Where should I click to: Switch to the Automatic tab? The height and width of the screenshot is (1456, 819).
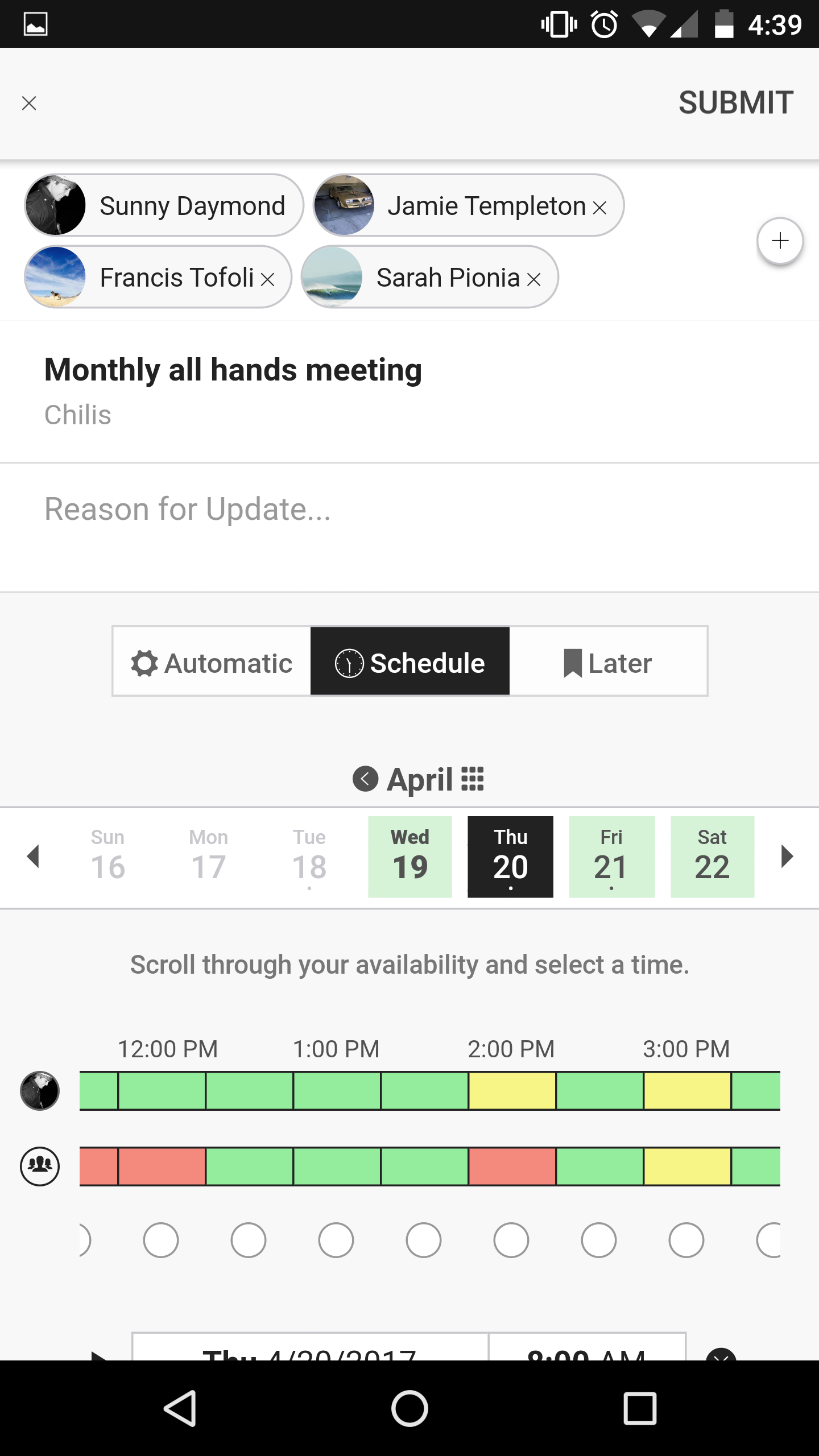coord(212,662)
